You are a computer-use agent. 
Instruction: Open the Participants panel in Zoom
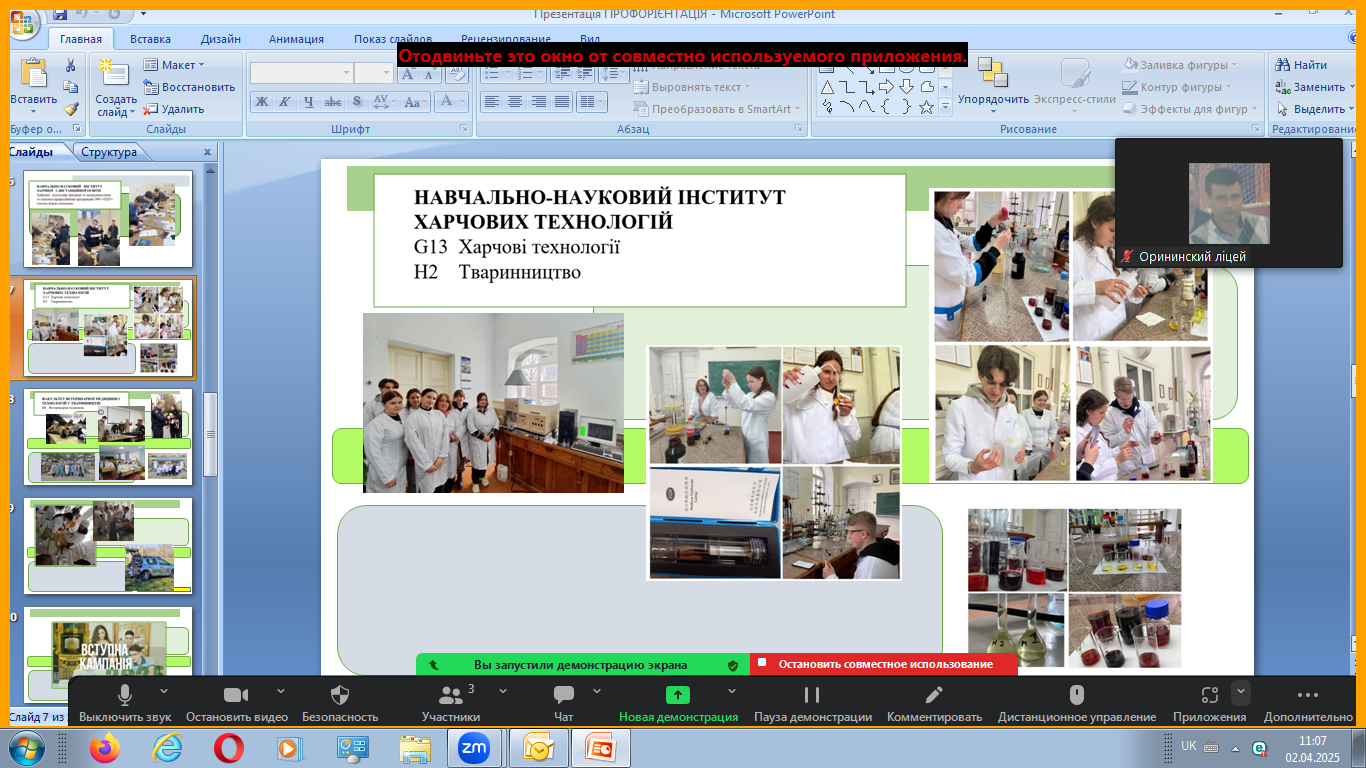tap(451, 696)
